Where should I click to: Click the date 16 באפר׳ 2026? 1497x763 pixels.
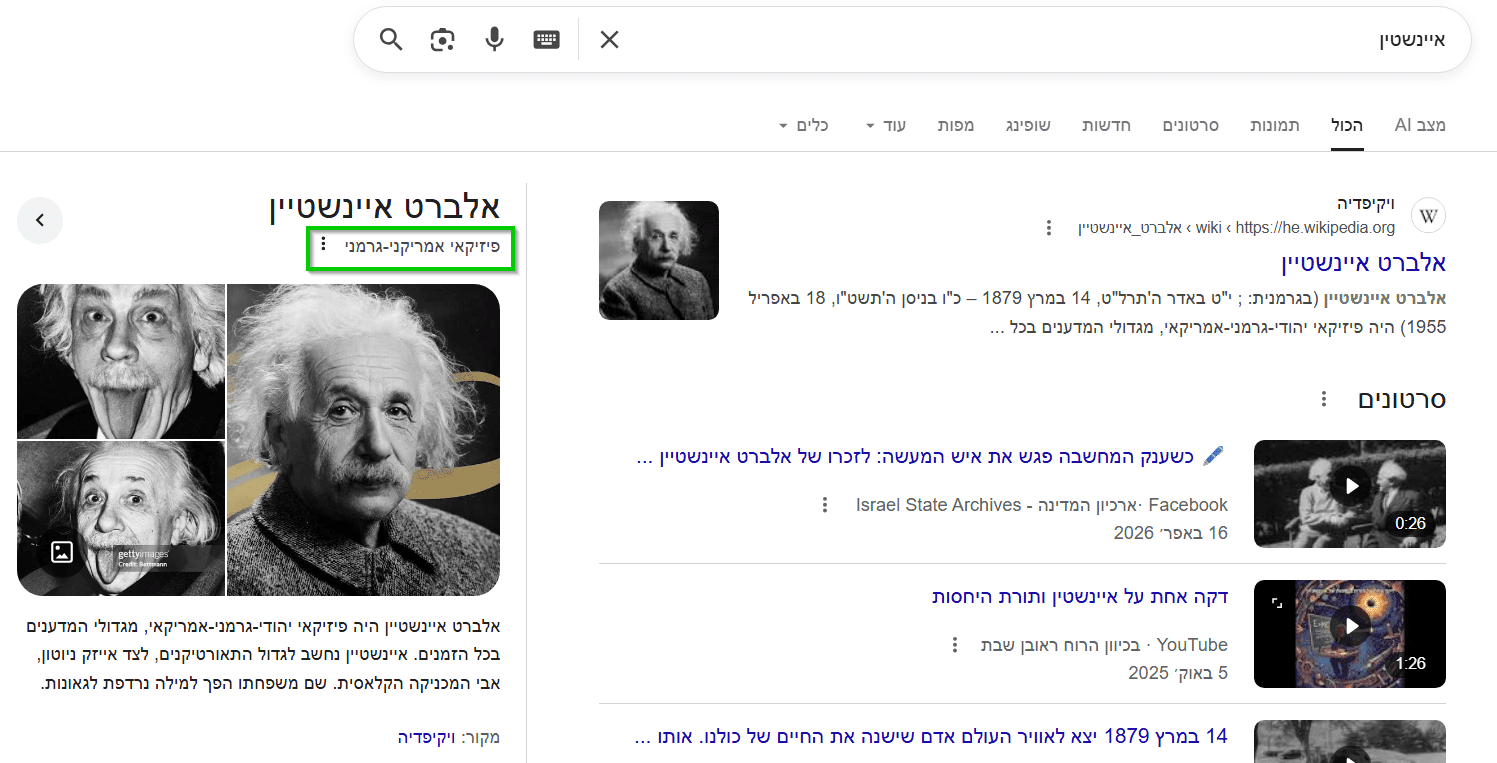coord(1171,533)
